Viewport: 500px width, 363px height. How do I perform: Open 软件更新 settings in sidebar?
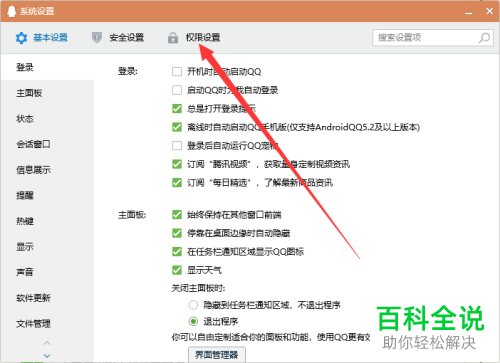[47, 298]
